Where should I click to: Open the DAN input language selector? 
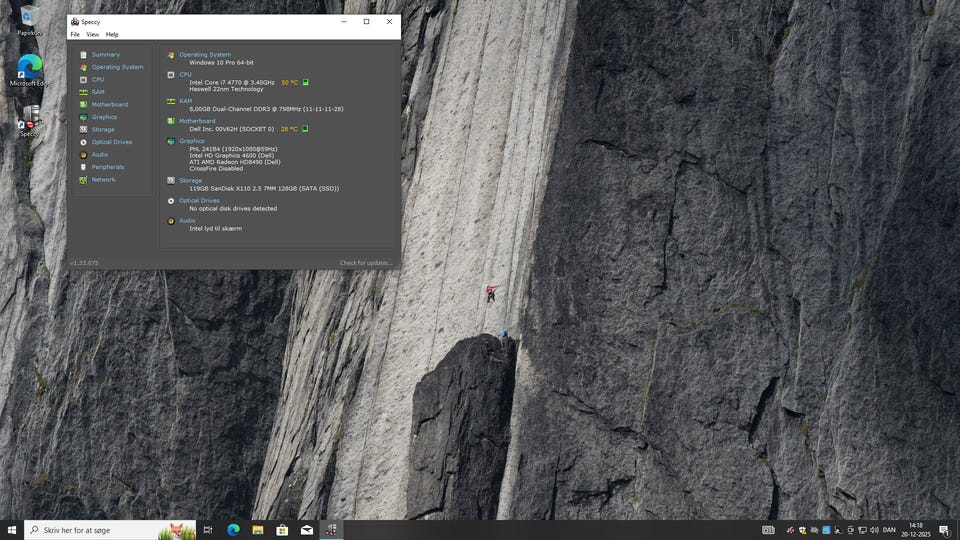pyautogui.click(x=888, y=530)
